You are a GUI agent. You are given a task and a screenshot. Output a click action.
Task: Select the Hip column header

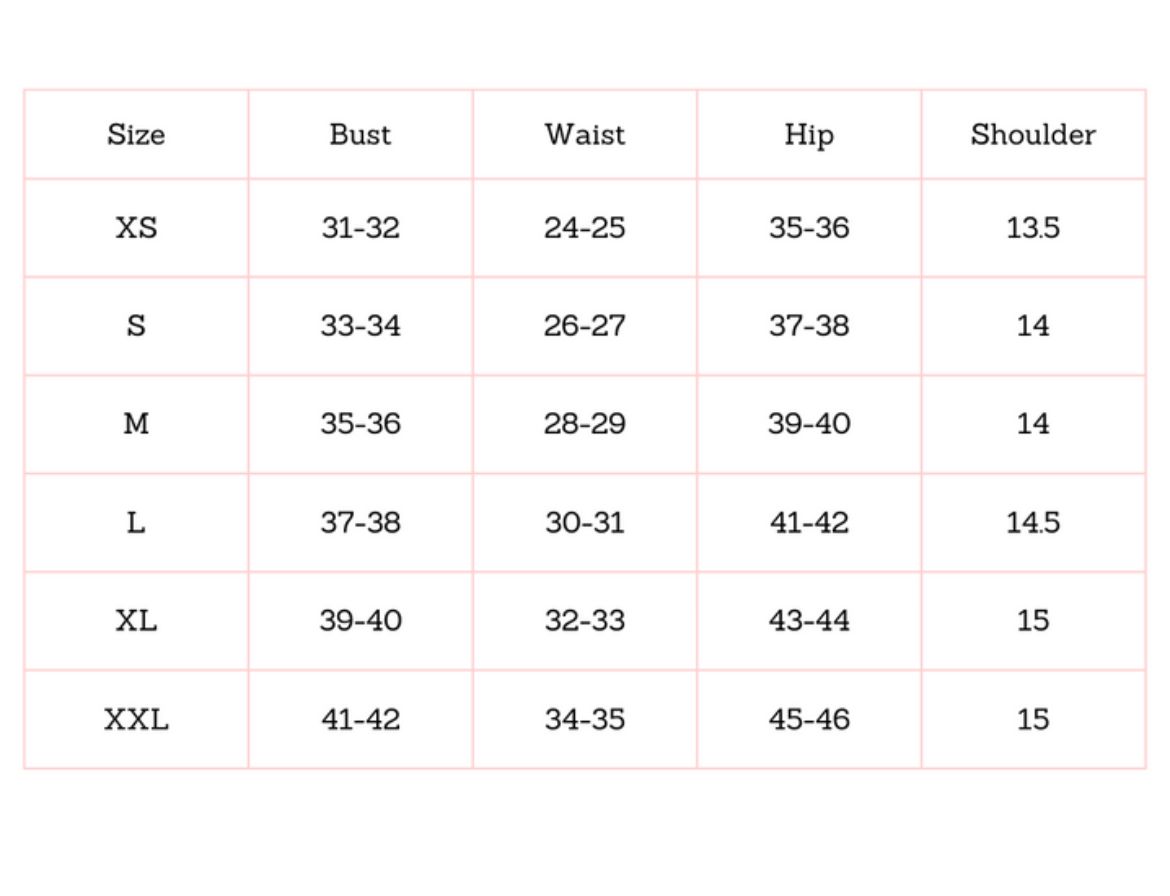(808, 135)
